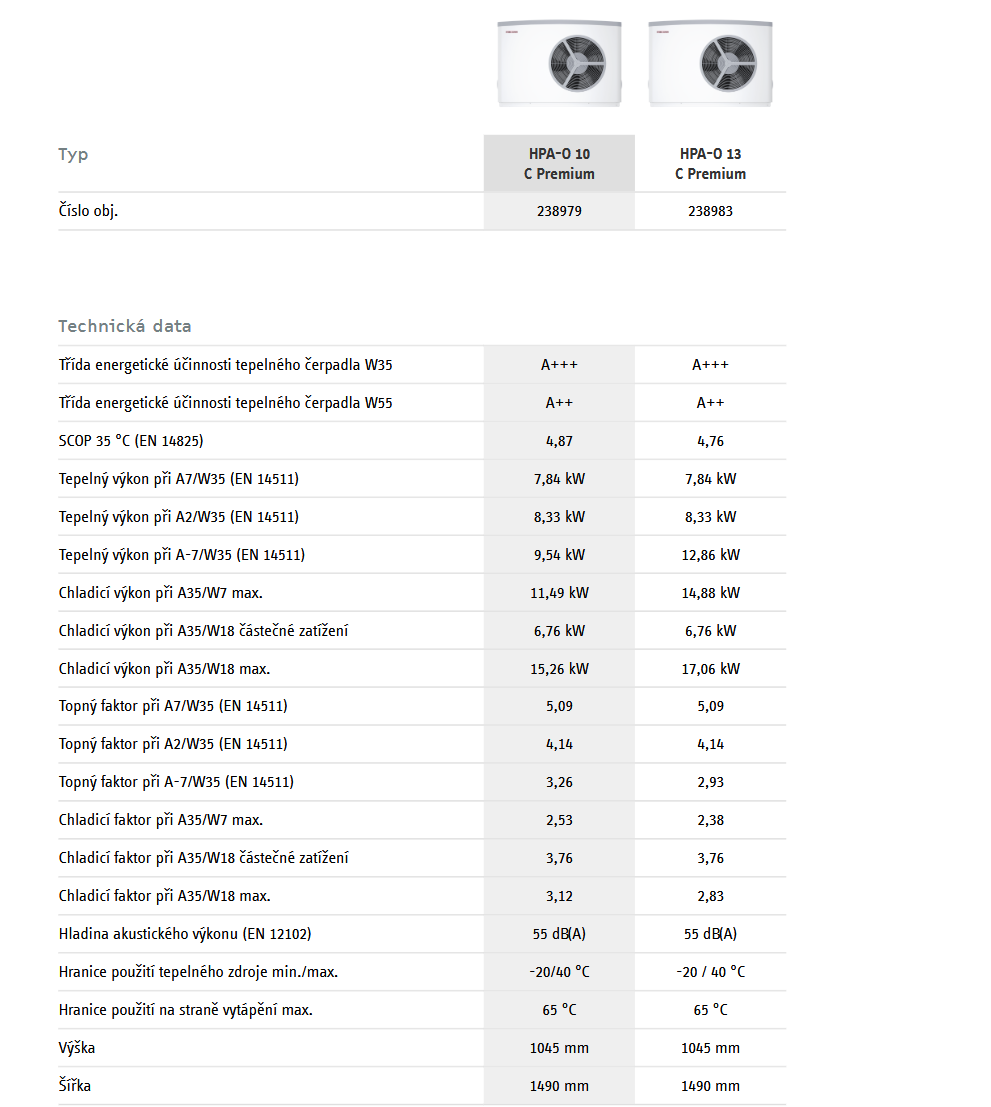Click the HPA-O 13 C Premium product image

coord(710,64)
